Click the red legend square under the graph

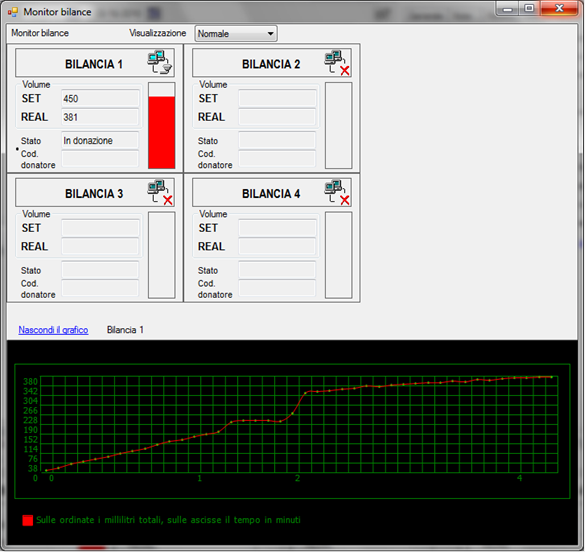coord(28,520)
